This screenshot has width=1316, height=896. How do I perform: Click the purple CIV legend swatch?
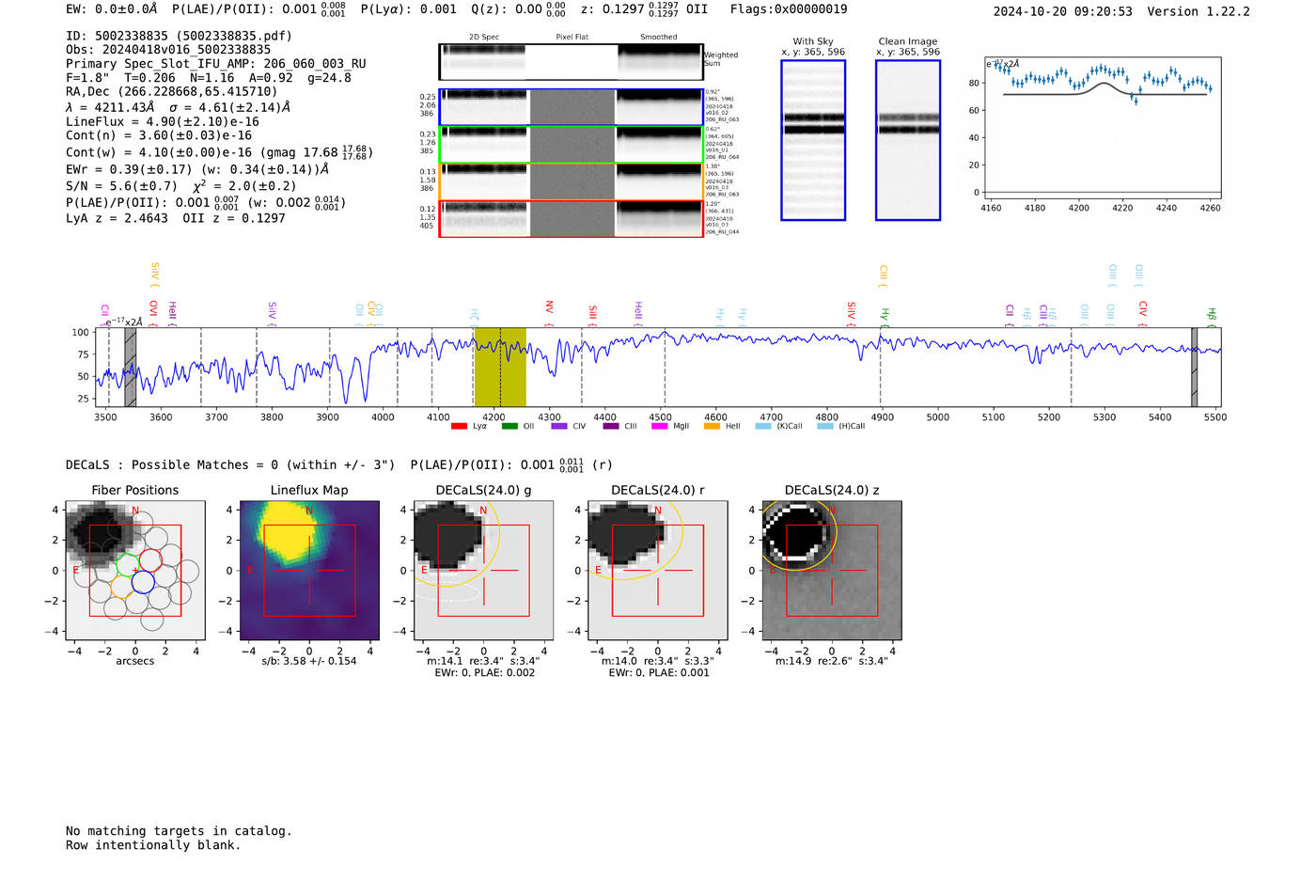point(559,426)
